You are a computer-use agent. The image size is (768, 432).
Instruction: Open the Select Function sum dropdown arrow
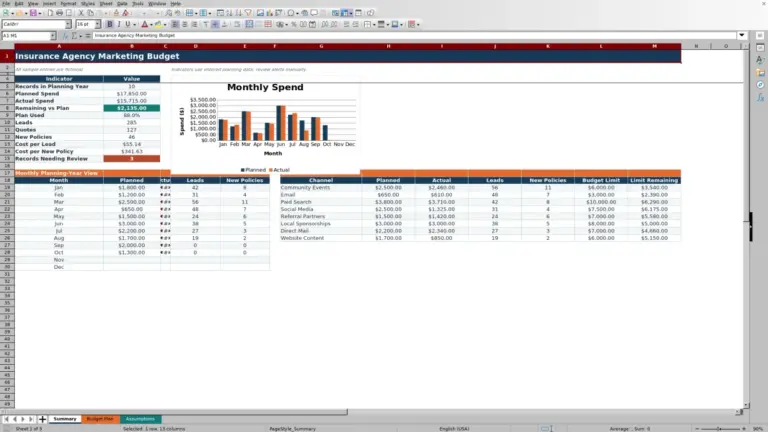[x=80, y=36]
